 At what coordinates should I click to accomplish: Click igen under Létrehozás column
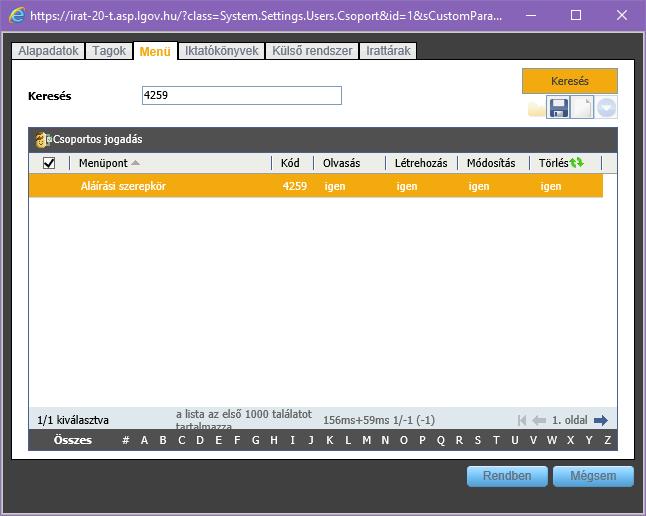[407, 186]
